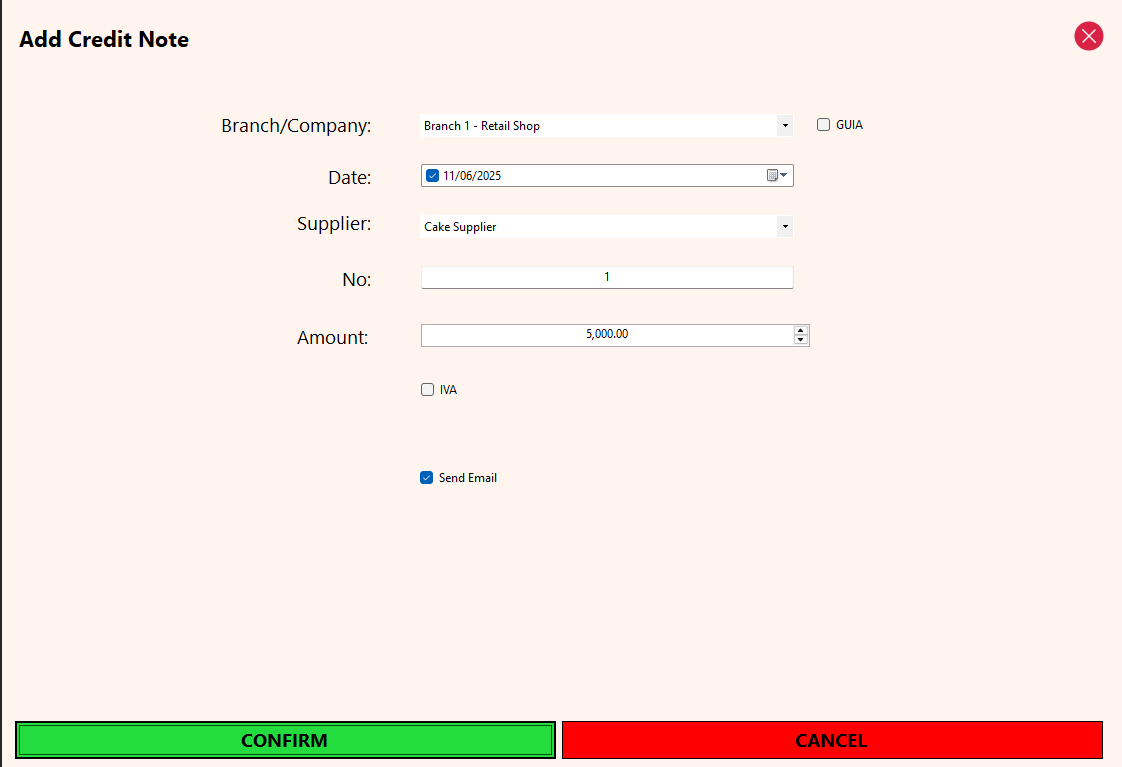The width and height of the screenshot is (1122, 767).
Task: Open the calendar picker in Date field
Action: point(777,175)
